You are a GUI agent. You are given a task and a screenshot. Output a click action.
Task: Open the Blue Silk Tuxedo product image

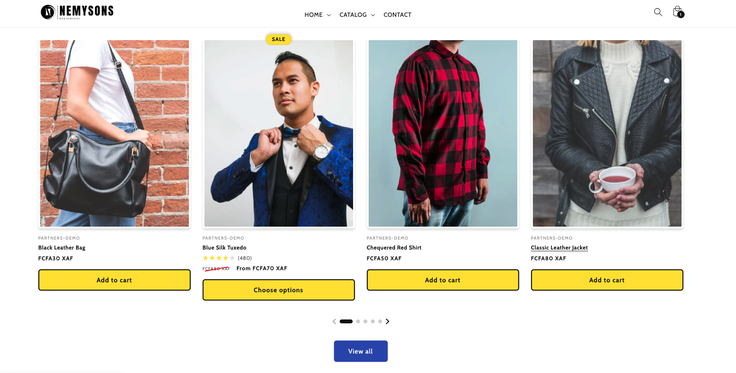[279, 133]
